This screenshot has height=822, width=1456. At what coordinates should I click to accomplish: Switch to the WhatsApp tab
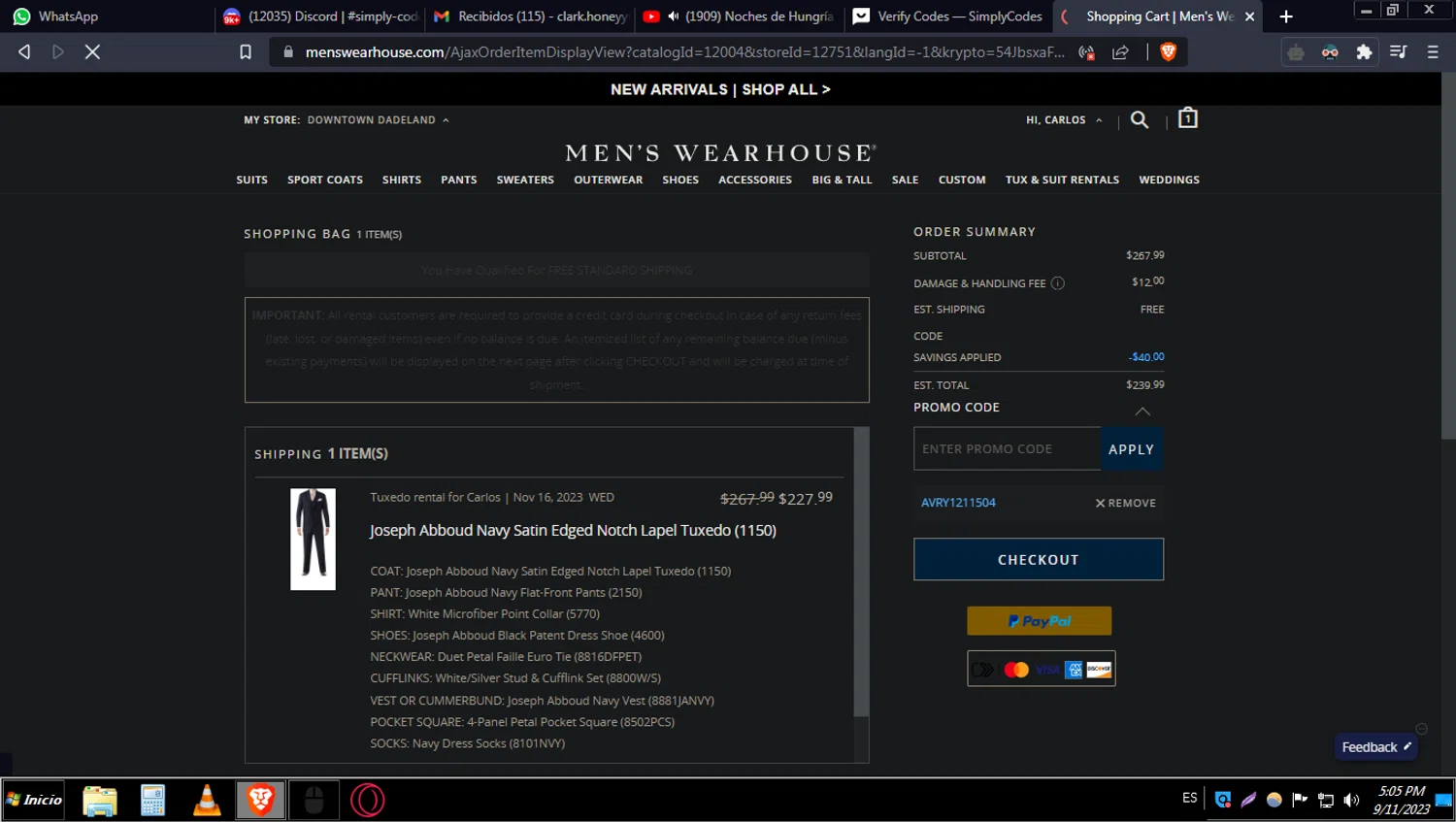click(x=107, y=16)
